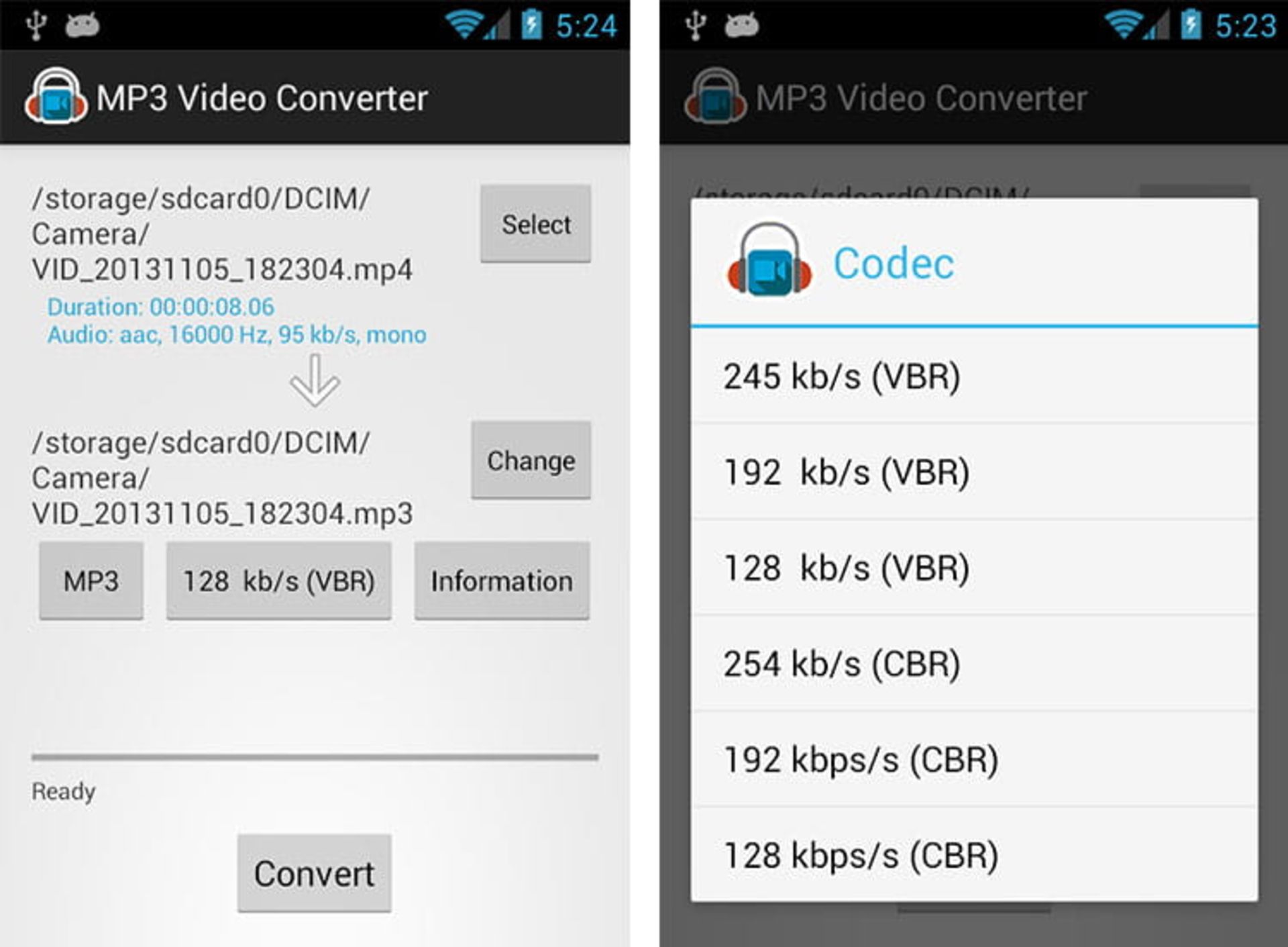The width and height of the screenshot is (1288, 947).
Task: Tap the battery icon beside the 5:24 clock
Action: (x=532, y=26)
